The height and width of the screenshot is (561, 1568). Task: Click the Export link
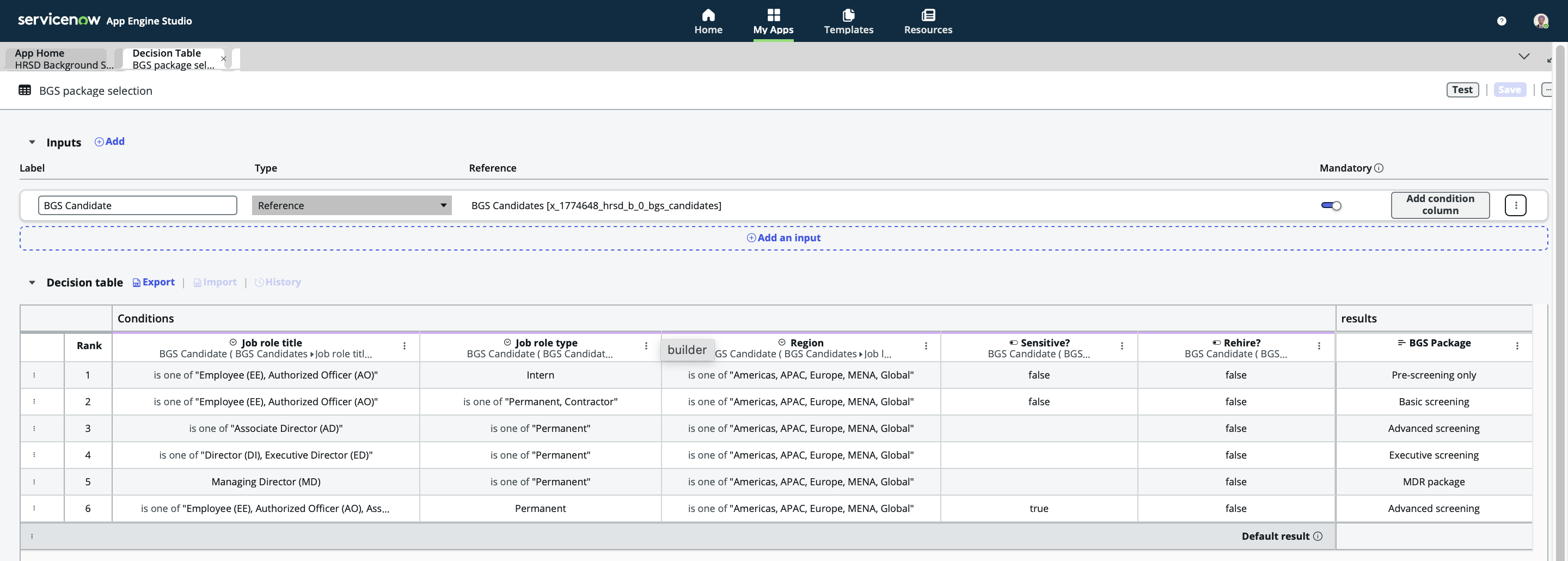[154, 282]
